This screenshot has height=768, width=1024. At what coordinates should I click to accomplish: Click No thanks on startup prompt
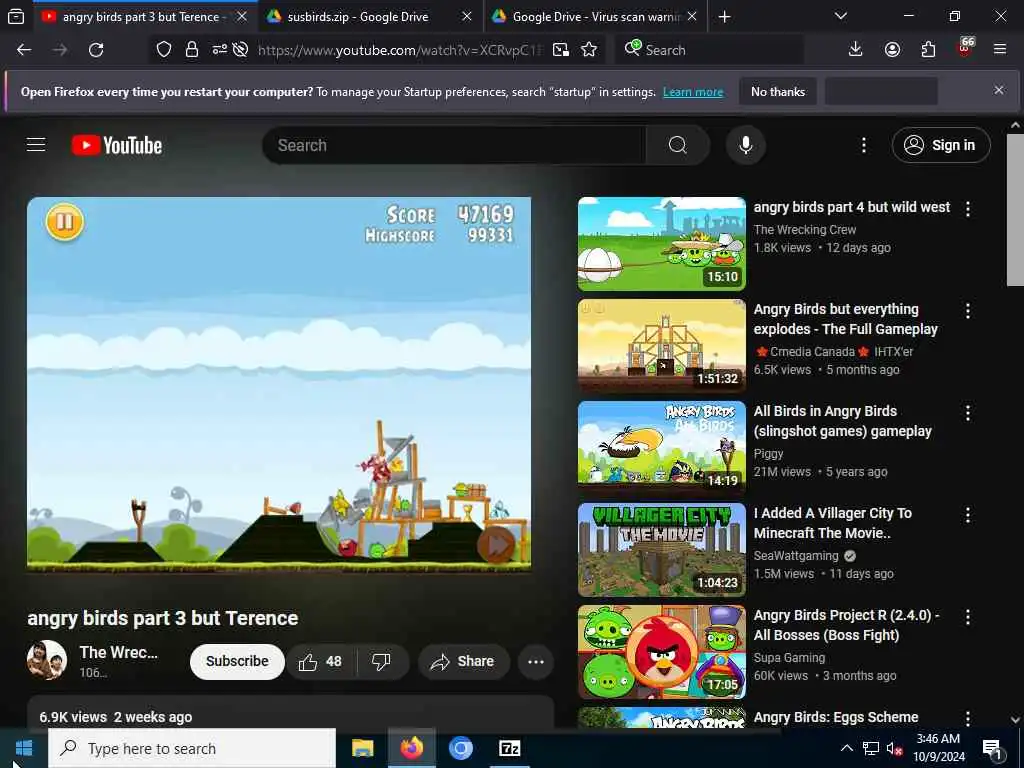tap(778, 91)
